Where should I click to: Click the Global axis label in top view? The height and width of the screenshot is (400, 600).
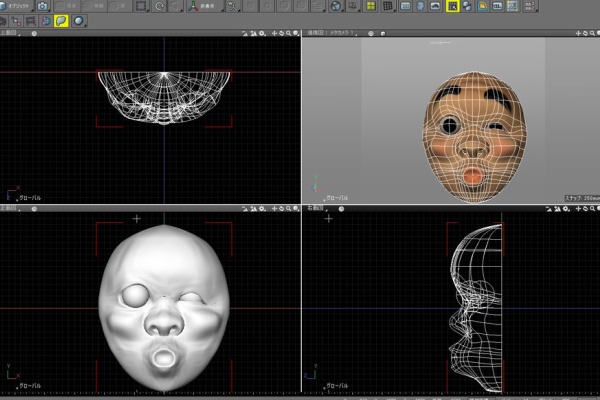pos(30,198)
